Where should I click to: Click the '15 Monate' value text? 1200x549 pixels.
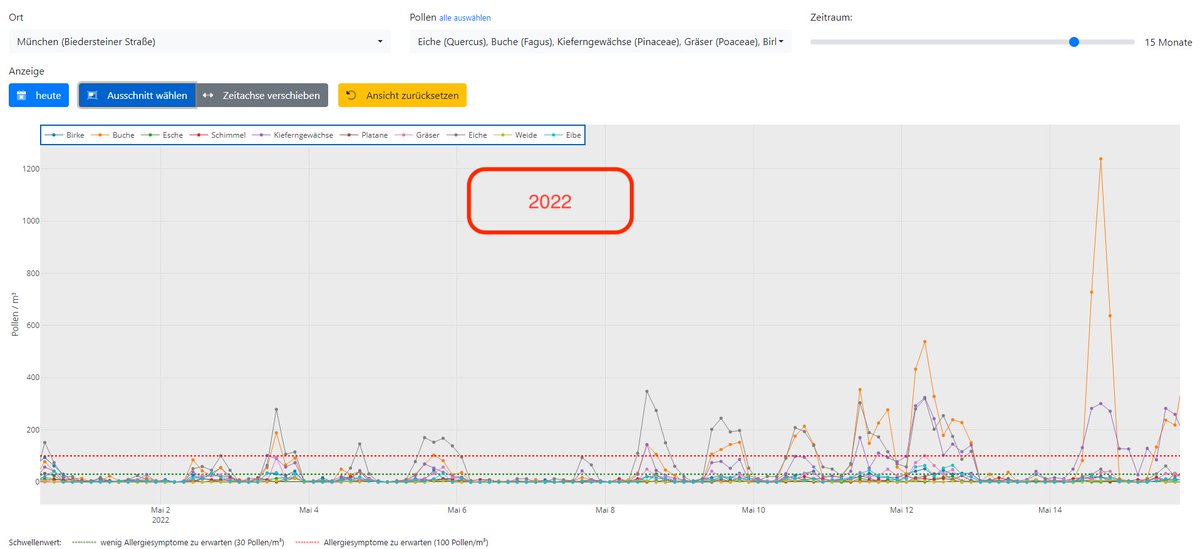[x=1168, y=43]
